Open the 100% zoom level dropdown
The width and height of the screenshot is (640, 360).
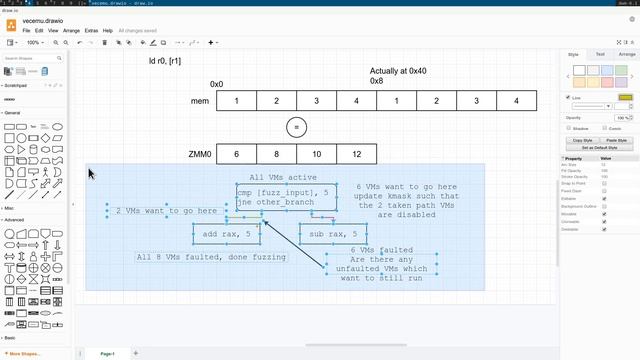(x=35, y=42)
